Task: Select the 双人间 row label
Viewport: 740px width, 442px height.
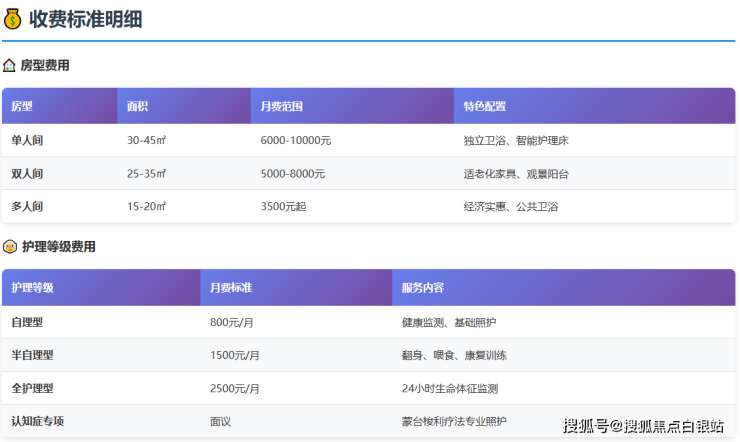Action: point(27,173)
